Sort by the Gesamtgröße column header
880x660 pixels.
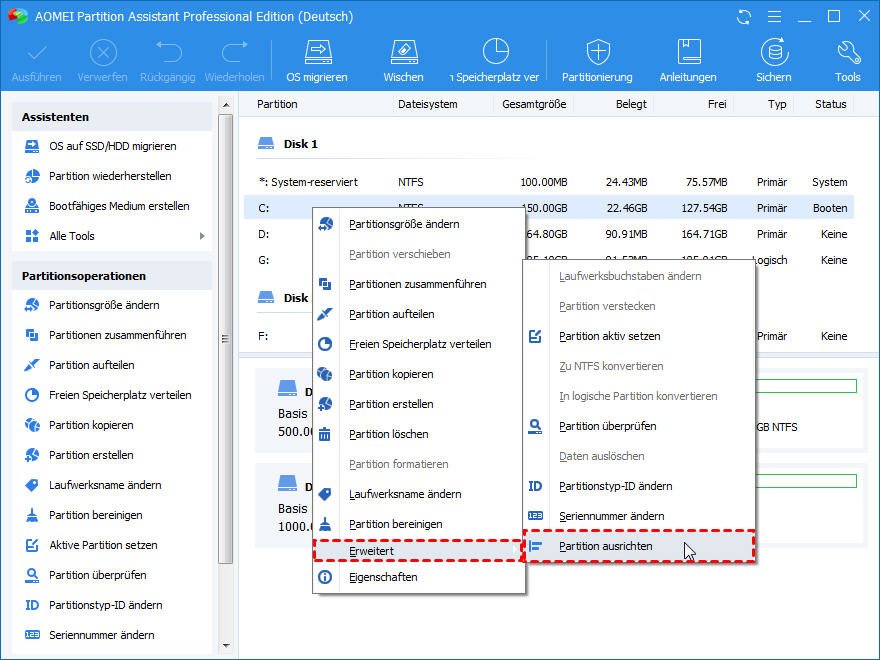(534, 104)
